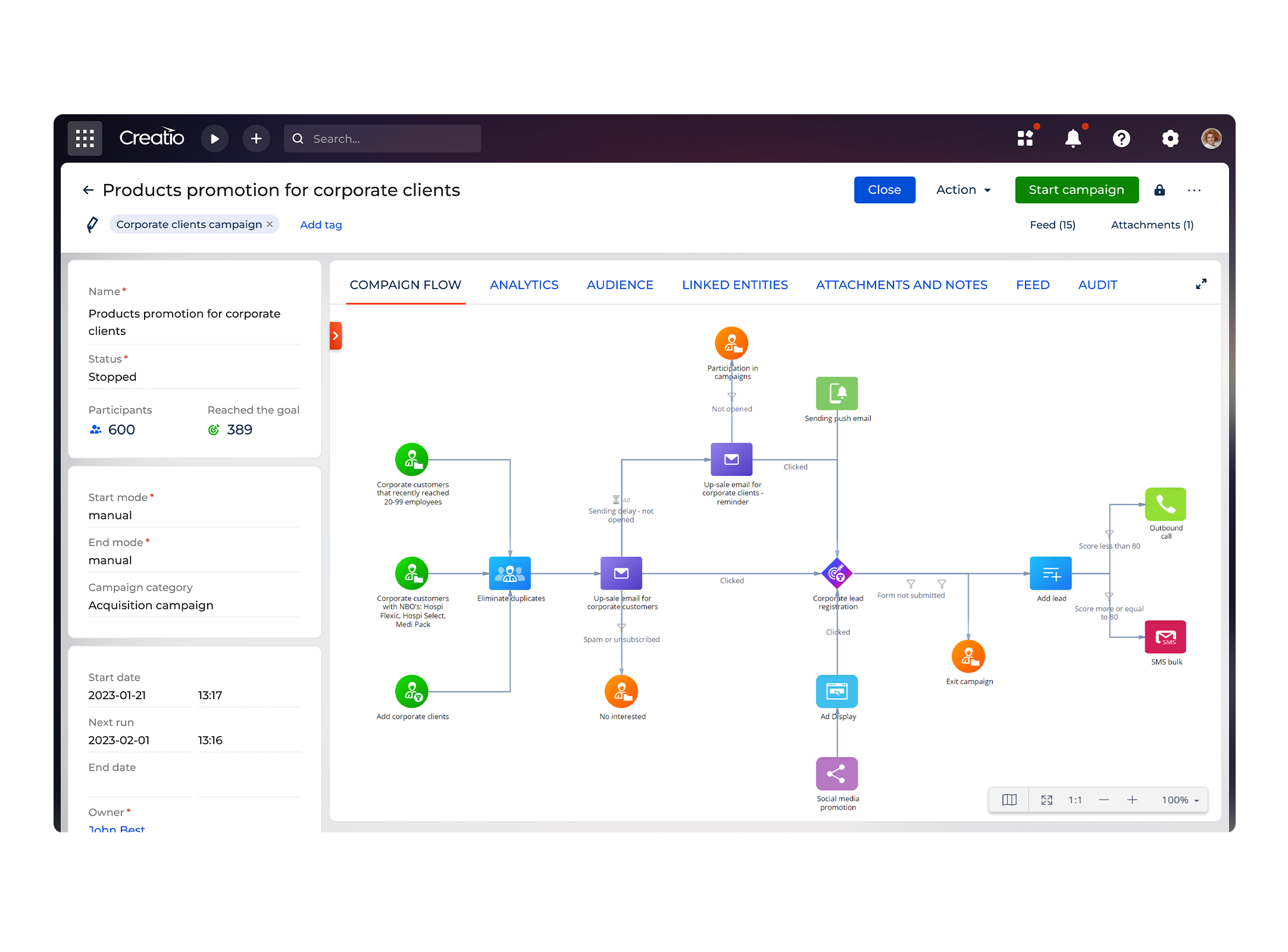Toggle the mini-map view in canvas toolbar
The image size is (1288, 952).
(x=1009, y=800)
